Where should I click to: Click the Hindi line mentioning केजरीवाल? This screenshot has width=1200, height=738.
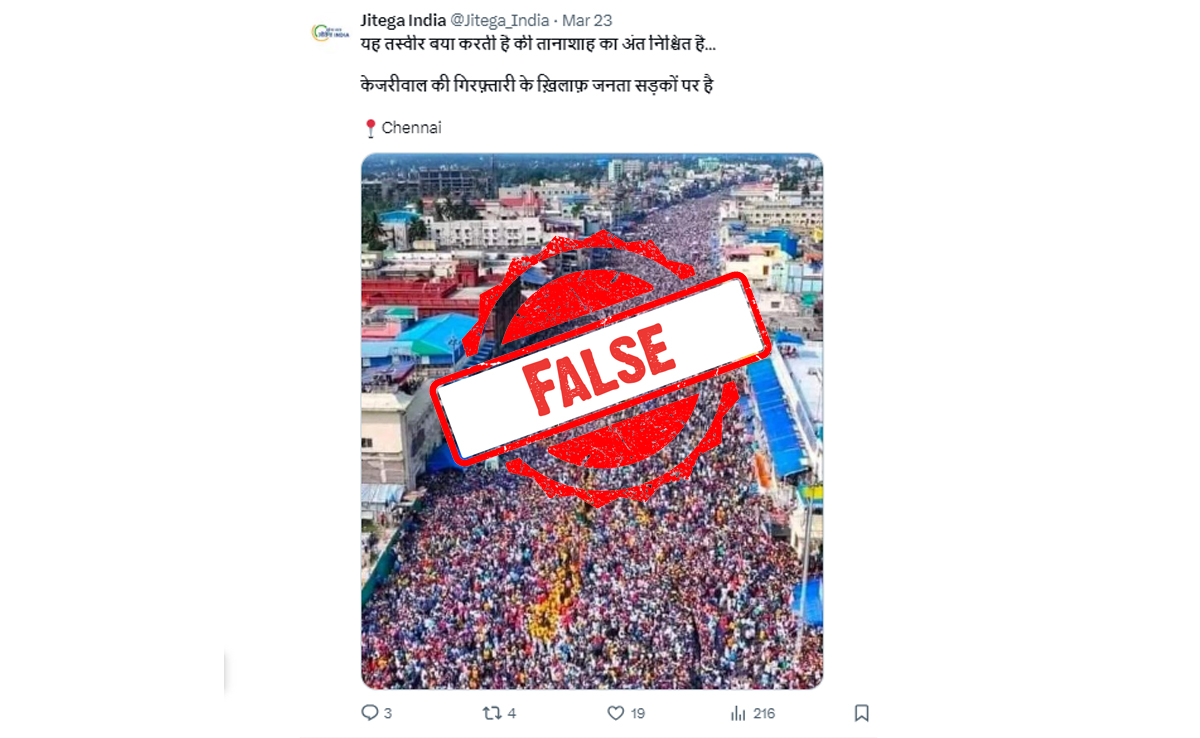click(536, 86)
